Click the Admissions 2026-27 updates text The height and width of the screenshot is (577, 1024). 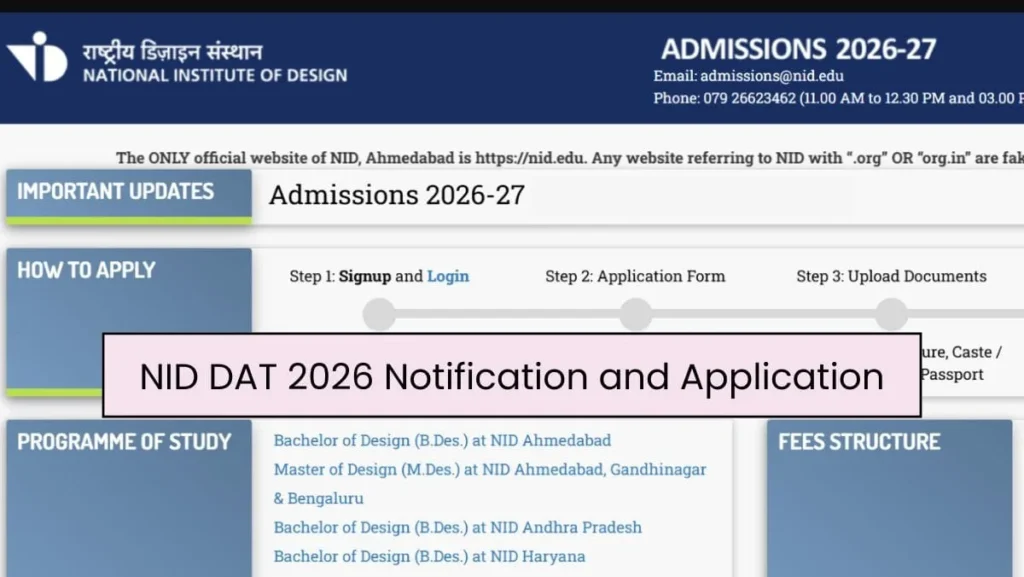(396, 195)
